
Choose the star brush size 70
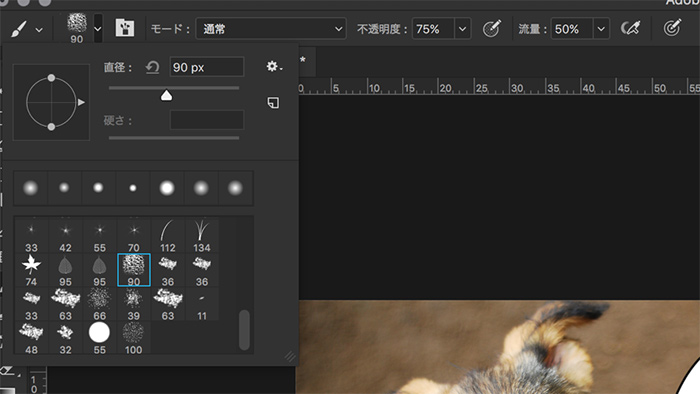(x=133, y=236)
